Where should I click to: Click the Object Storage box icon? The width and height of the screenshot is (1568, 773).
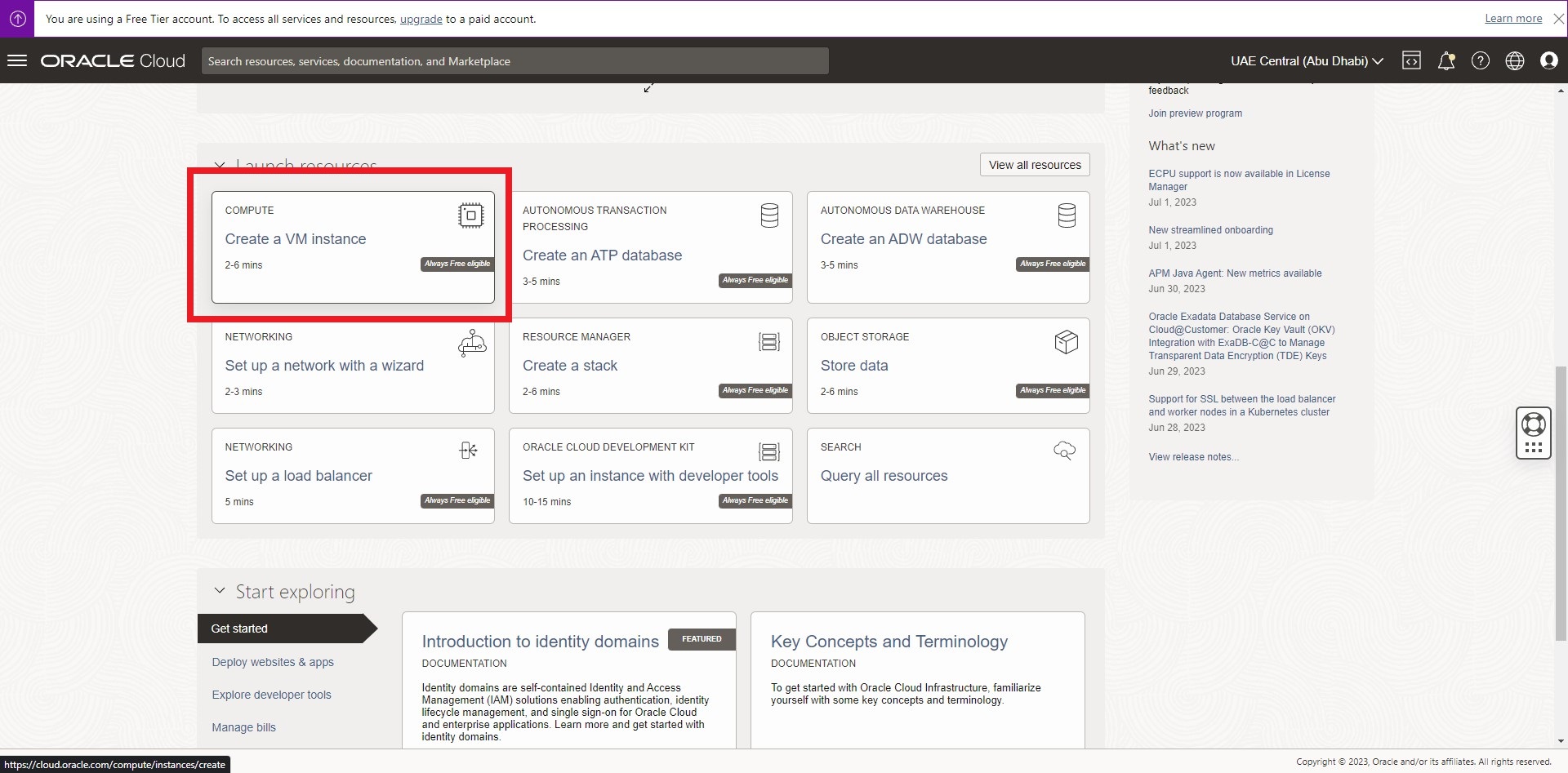(1066, 341)
